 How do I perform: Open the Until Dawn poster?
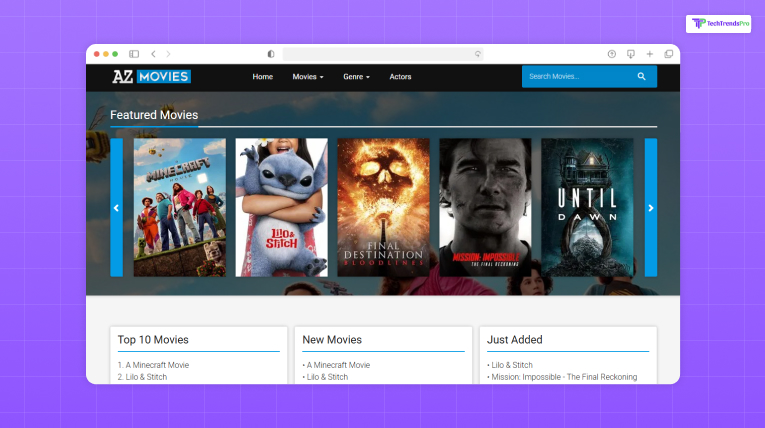(587, 207)
